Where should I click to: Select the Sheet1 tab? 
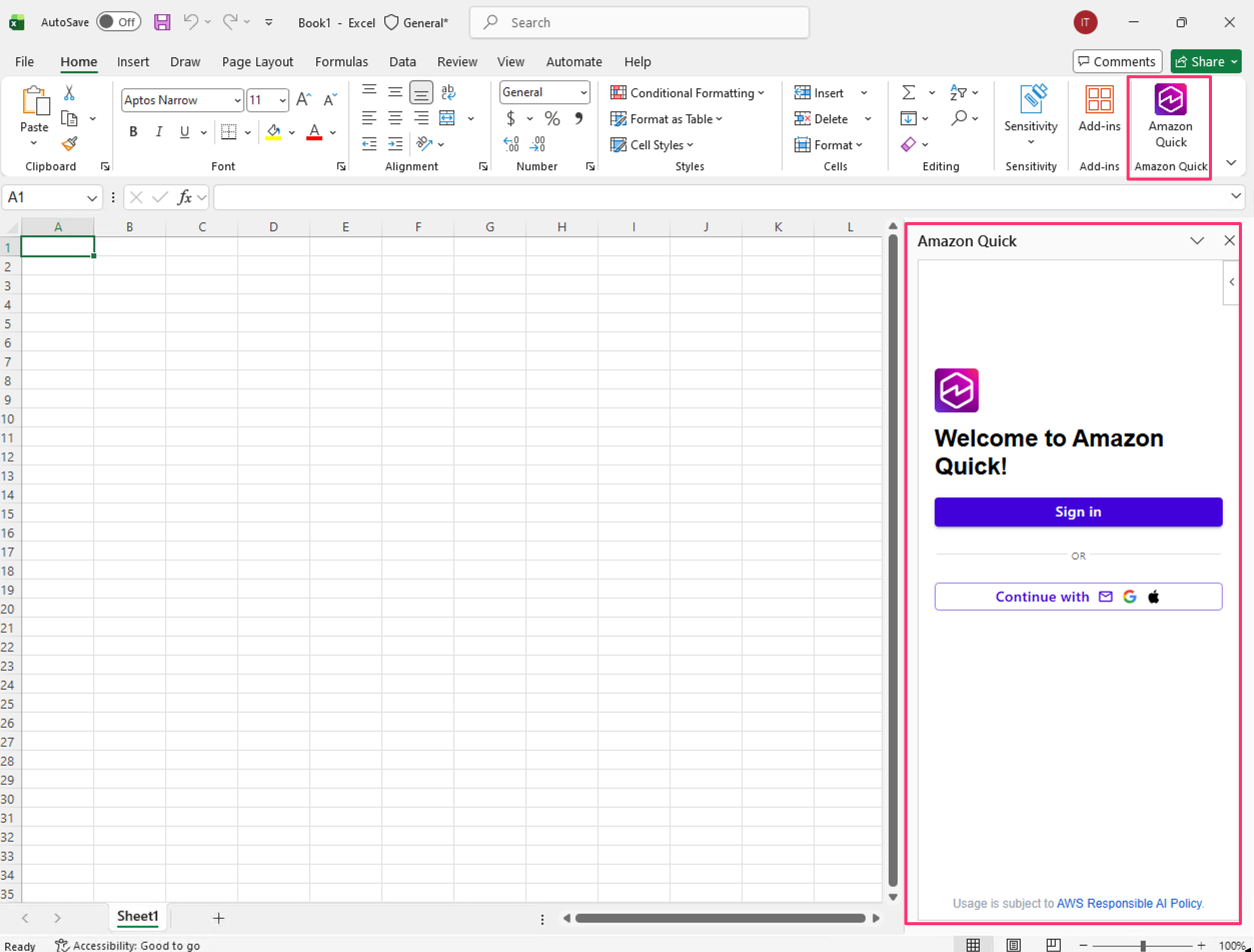coord(138,916)
